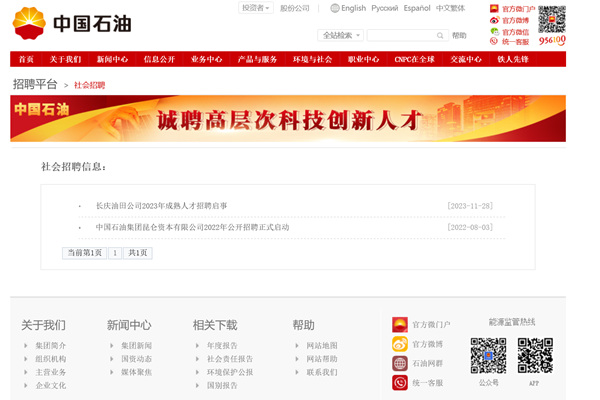Switch to 中文繁体 version
The image size is (600, 400).
click(450, 8)
